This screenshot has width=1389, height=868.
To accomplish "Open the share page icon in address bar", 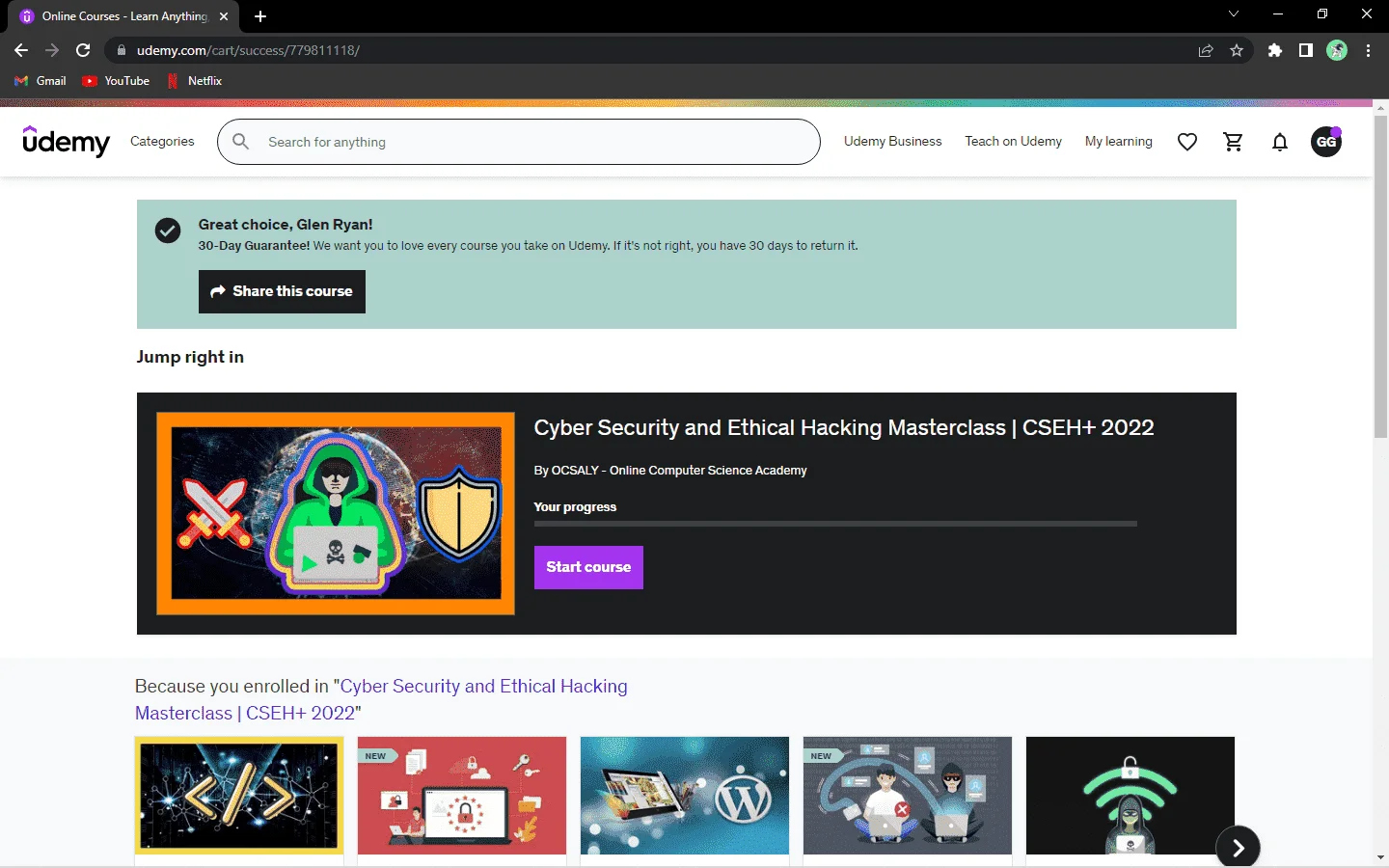I will click(x=1206, y=50).
